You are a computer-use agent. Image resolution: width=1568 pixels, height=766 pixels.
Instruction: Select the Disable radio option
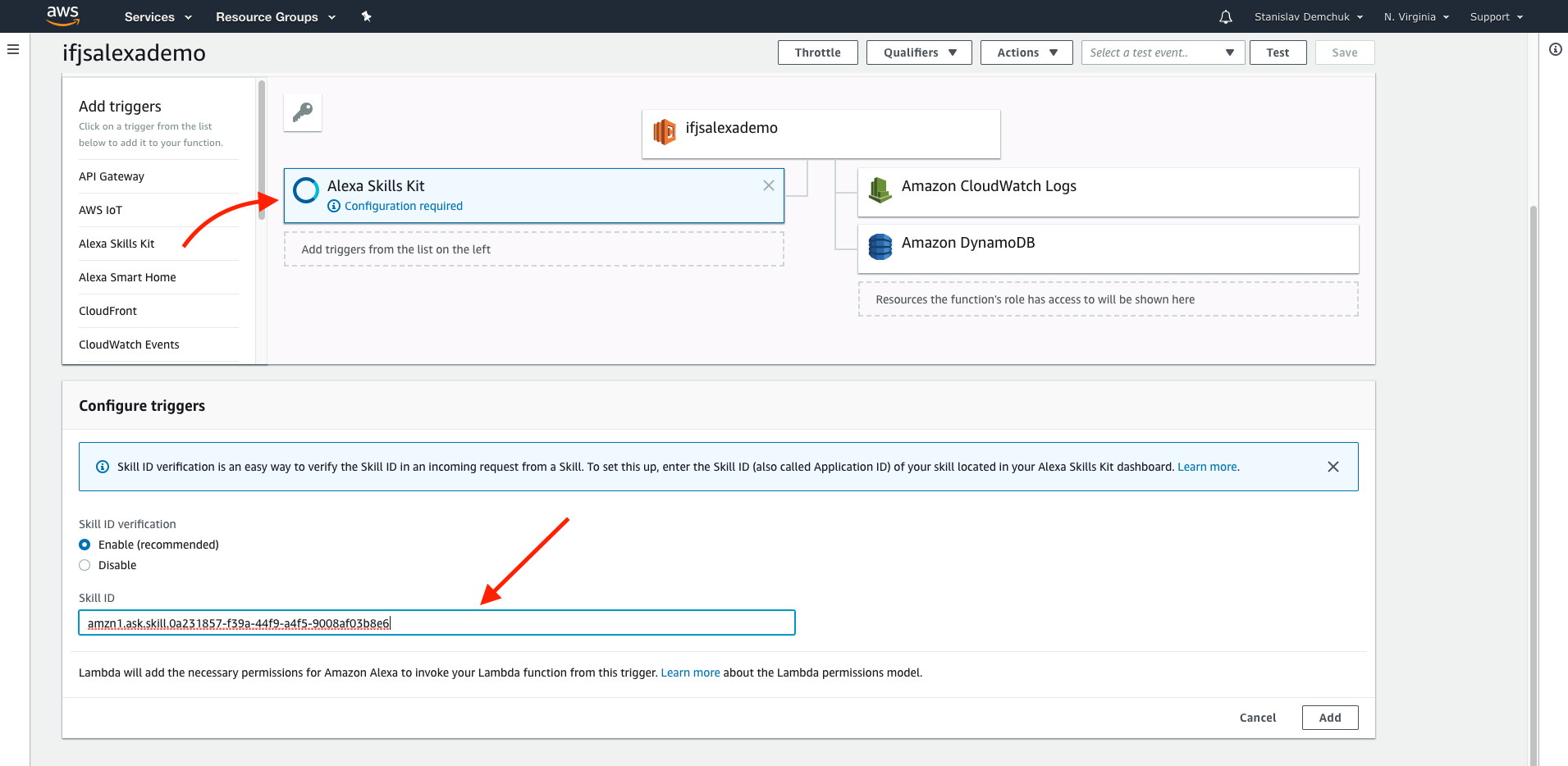pos(85,565)
